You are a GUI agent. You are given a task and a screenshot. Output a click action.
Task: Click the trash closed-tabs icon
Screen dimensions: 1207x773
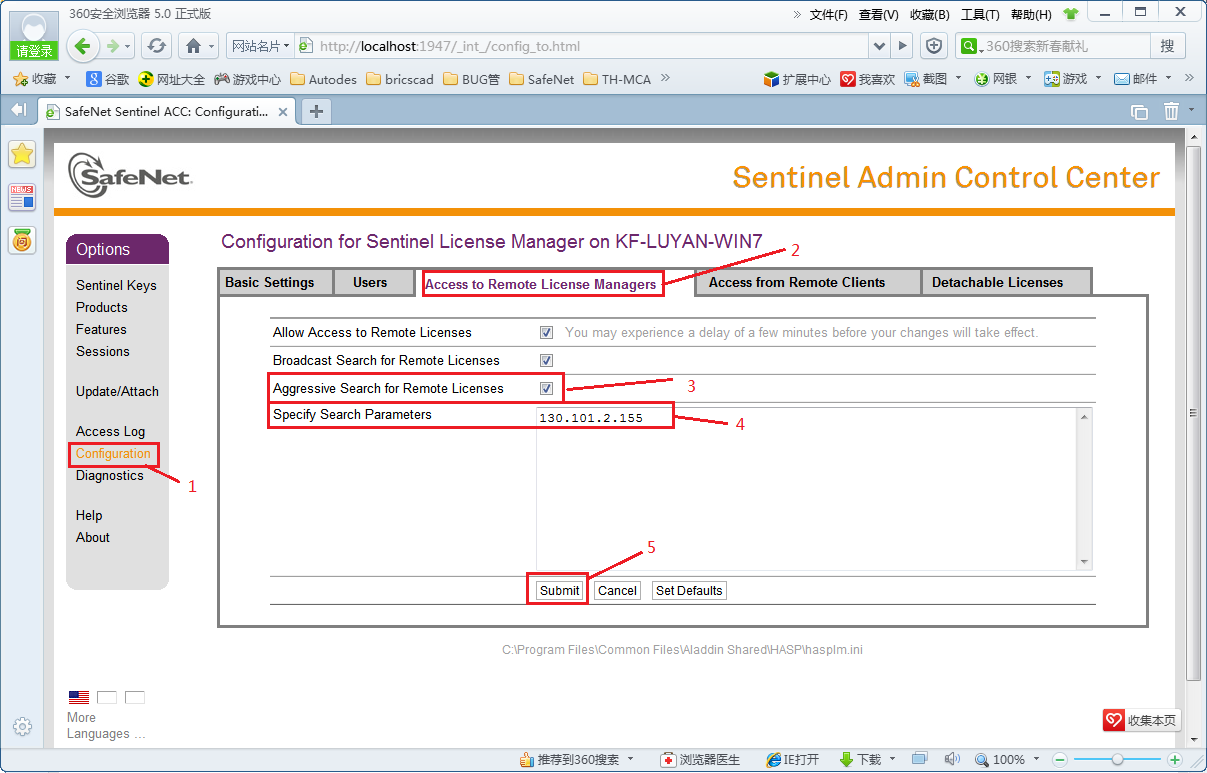(1172, 111)
